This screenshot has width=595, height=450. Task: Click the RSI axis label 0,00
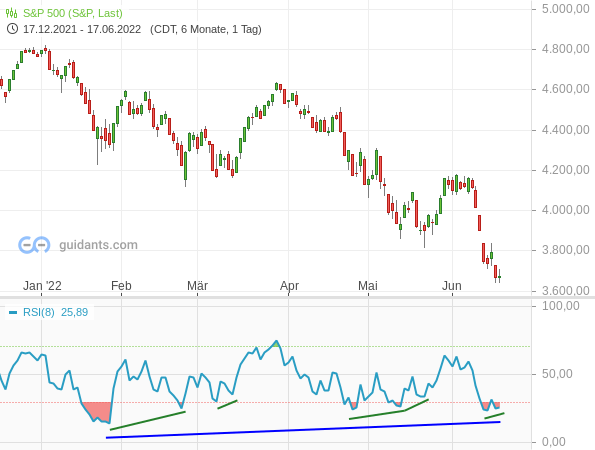[x=554, y=442]
